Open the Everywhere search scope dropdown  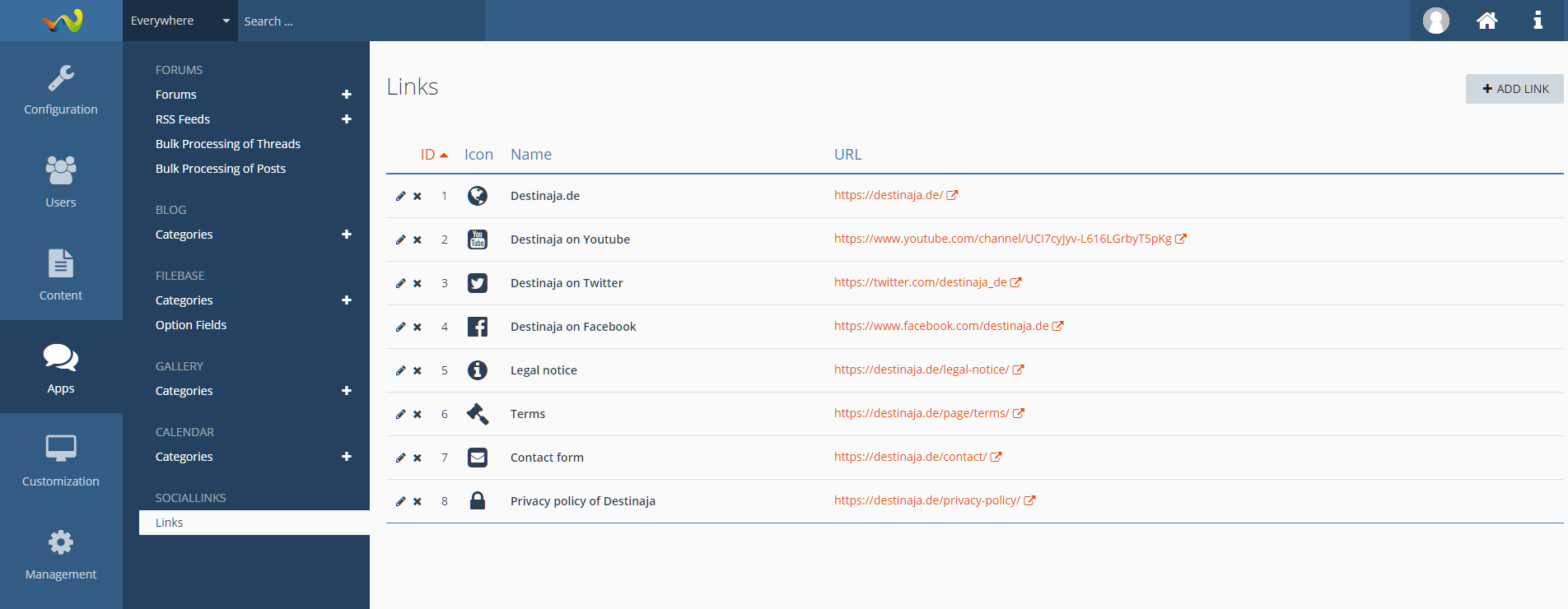(x=180, y=21)
